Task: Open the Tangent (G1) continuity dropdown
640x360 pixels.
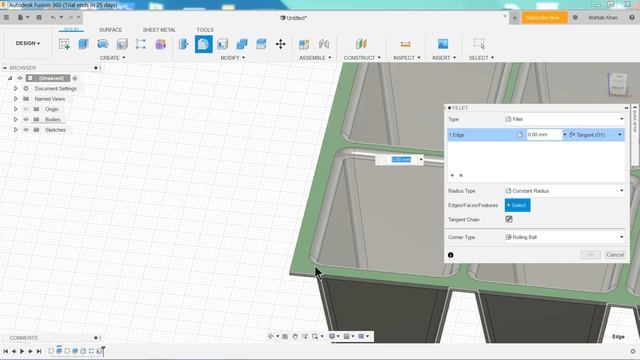Action: [x=596, y=135]
